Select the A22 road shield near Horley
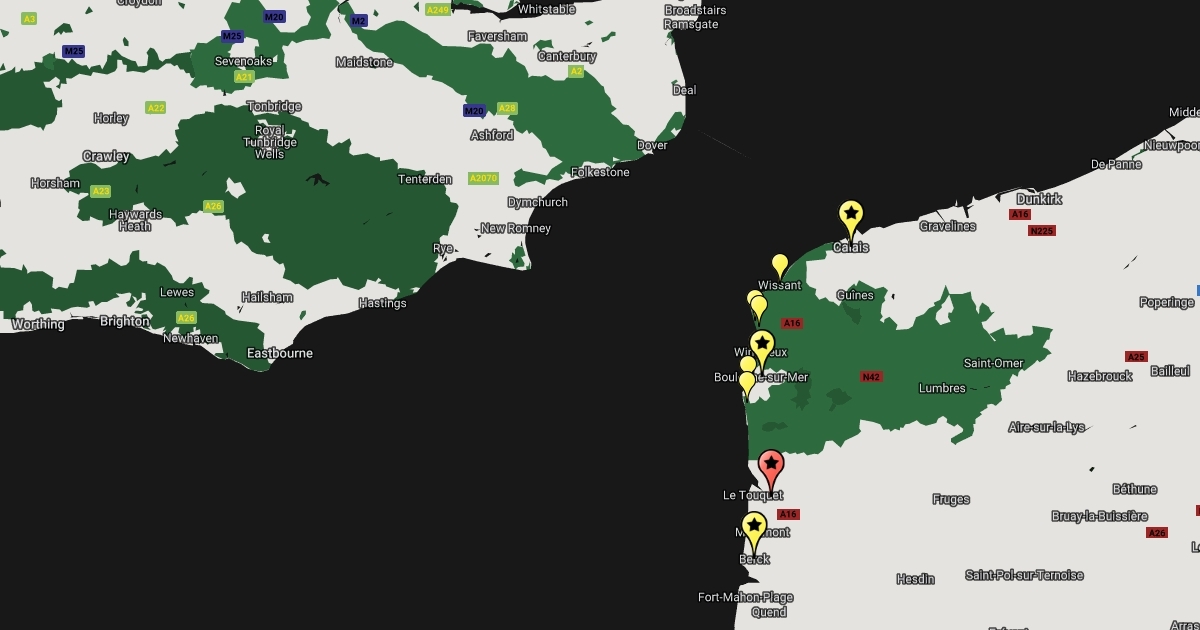This screenshot has height=630, width=1200. point(155,108)
